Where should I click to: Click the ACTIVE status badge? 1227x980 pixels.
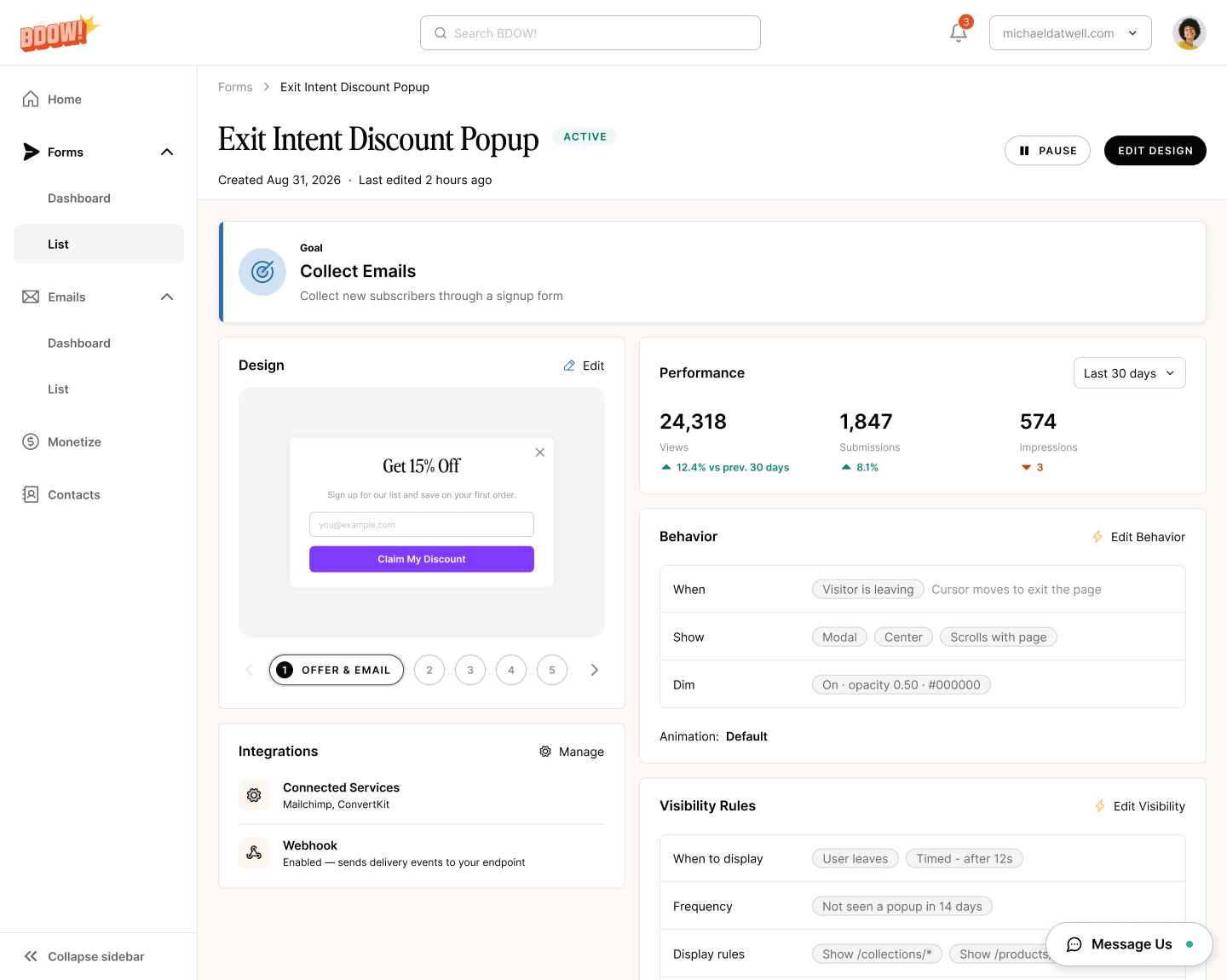[x=585, y=136]
